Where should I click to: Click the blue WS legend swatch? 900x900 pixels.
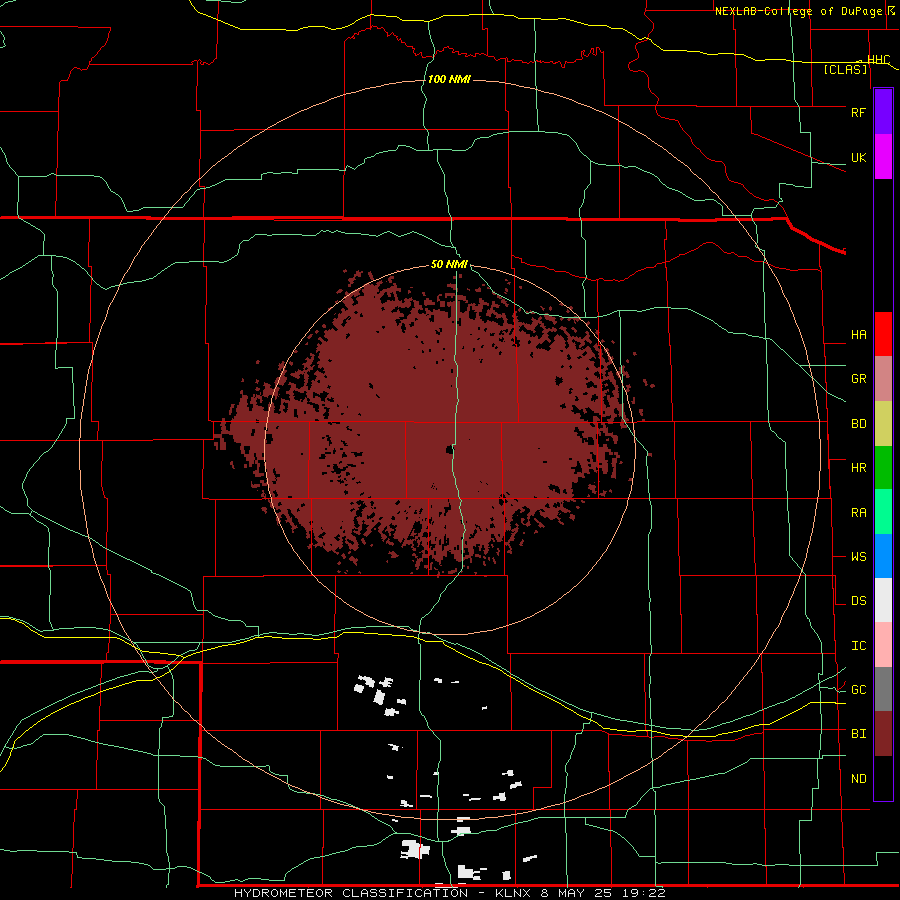(883, 556)
